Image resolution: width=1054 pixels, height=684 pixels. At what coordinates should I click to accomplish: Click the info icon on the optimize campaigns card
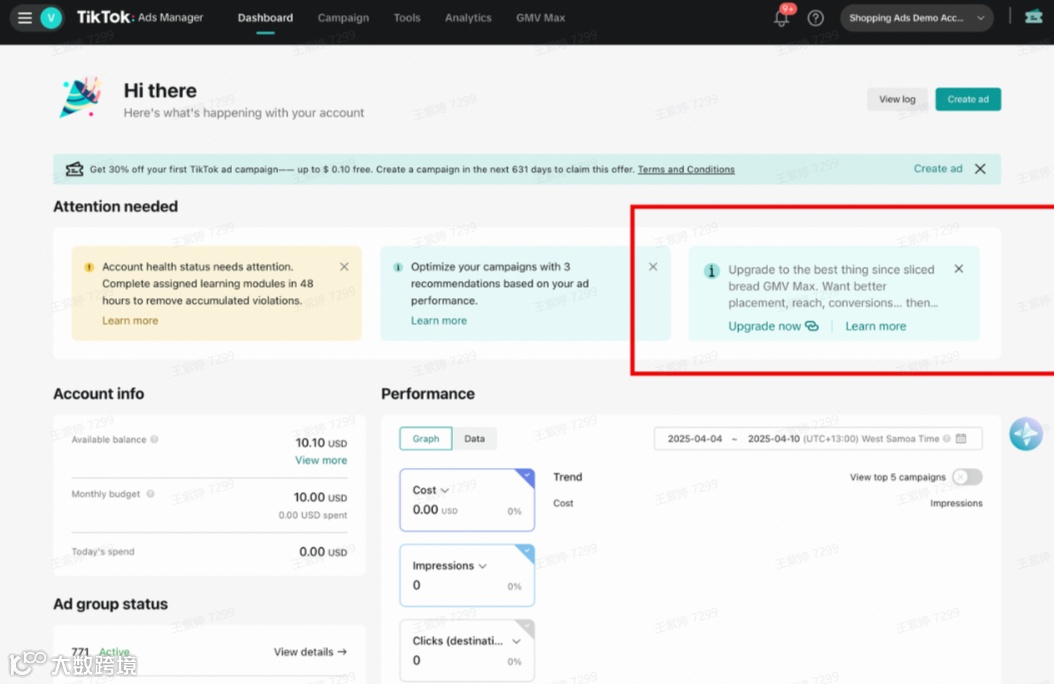(397, 267)
